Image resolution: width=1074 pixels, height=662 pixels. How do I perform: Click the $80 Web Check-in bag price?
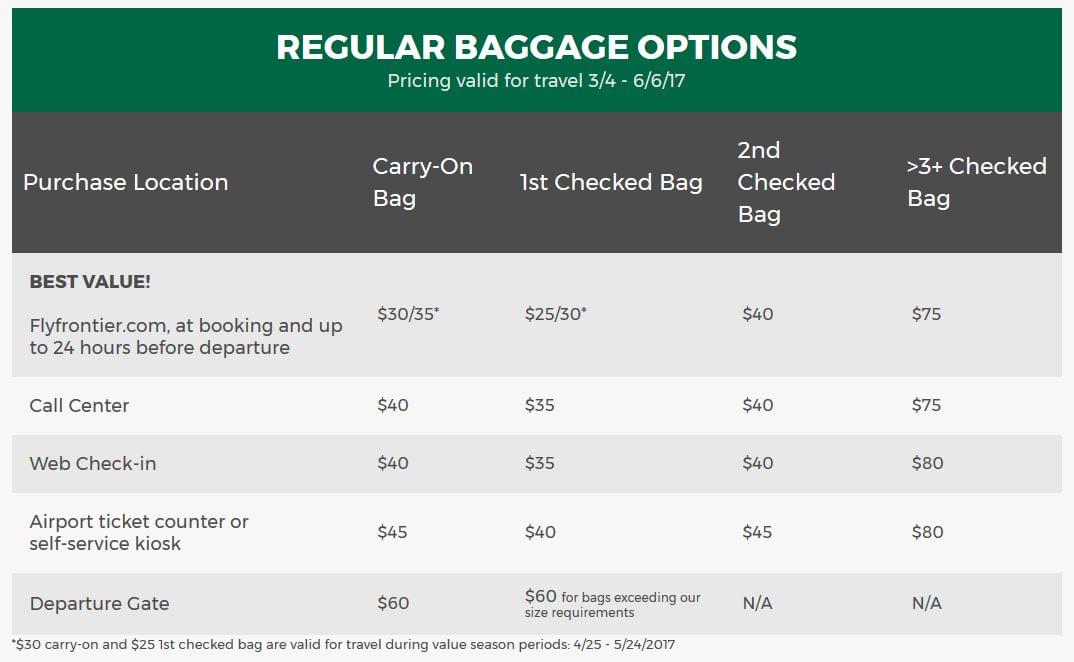click(x=927, y=463)
